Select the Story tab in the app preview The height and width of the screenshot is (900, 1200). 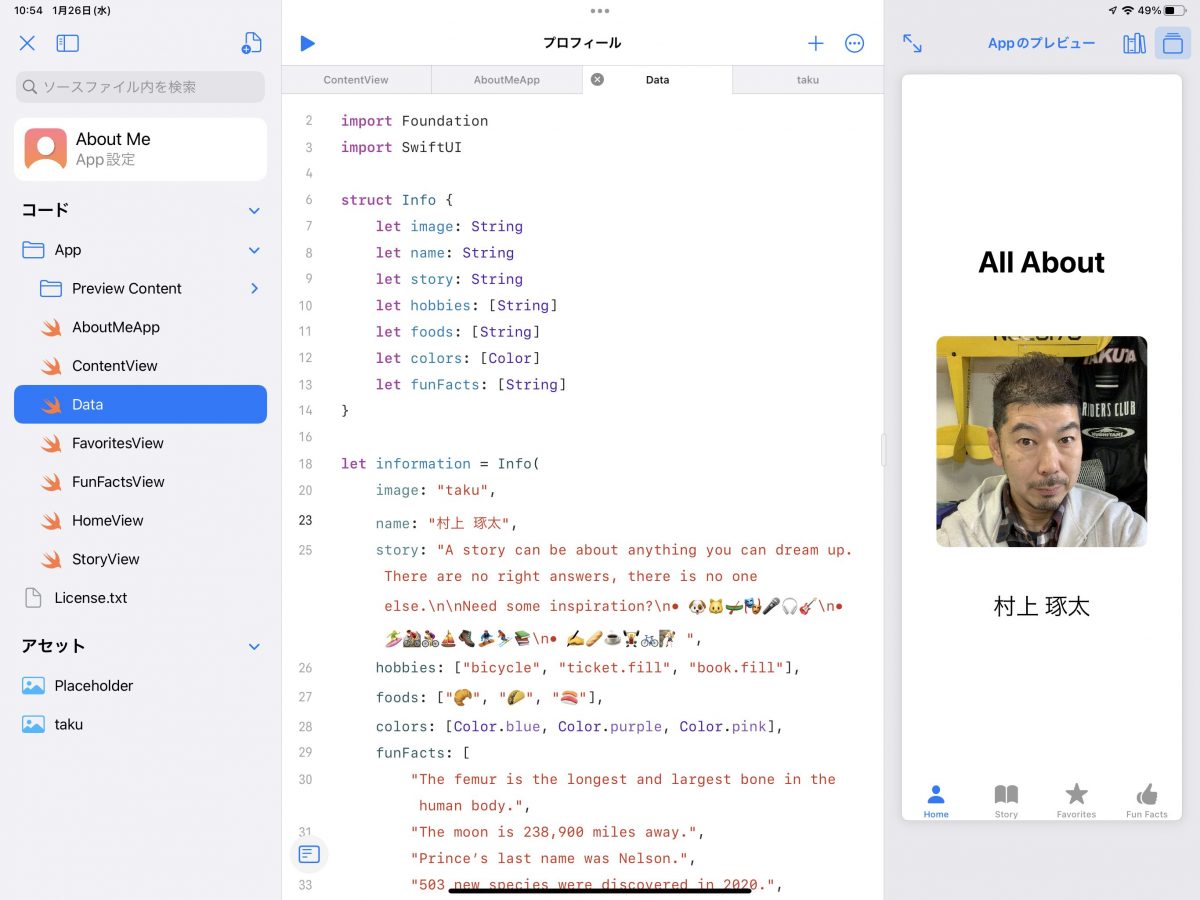(x=1006, y=801)
